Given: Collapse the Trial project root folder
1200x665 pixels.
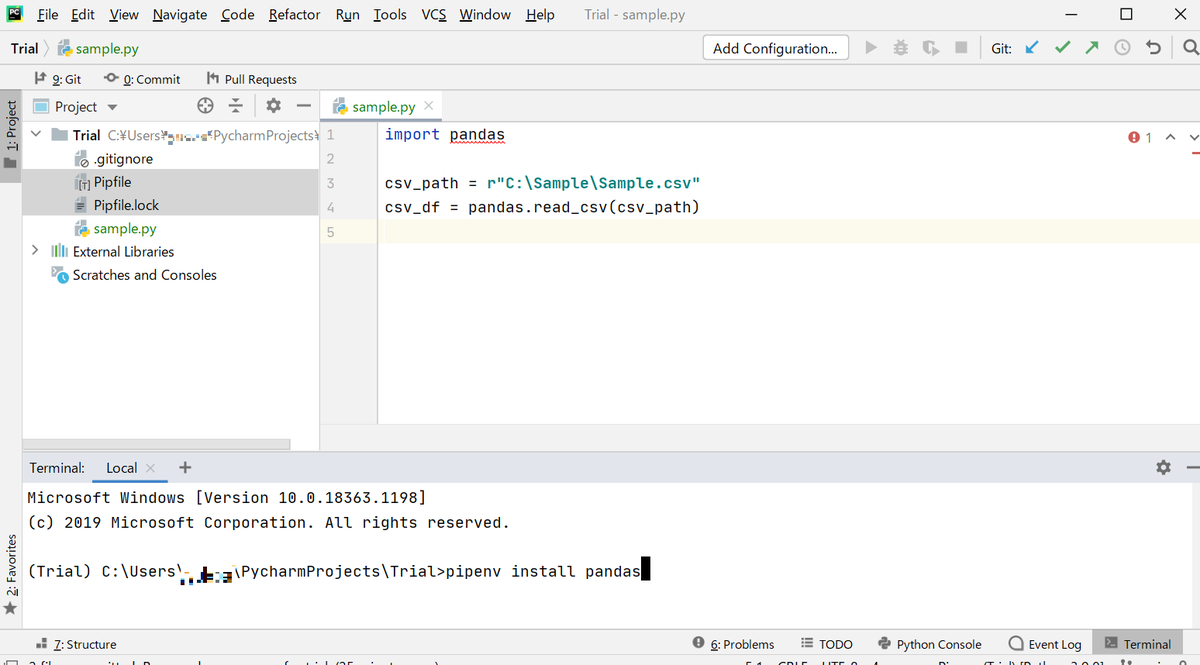Looking at the screenshot, I should pos(36,135).
